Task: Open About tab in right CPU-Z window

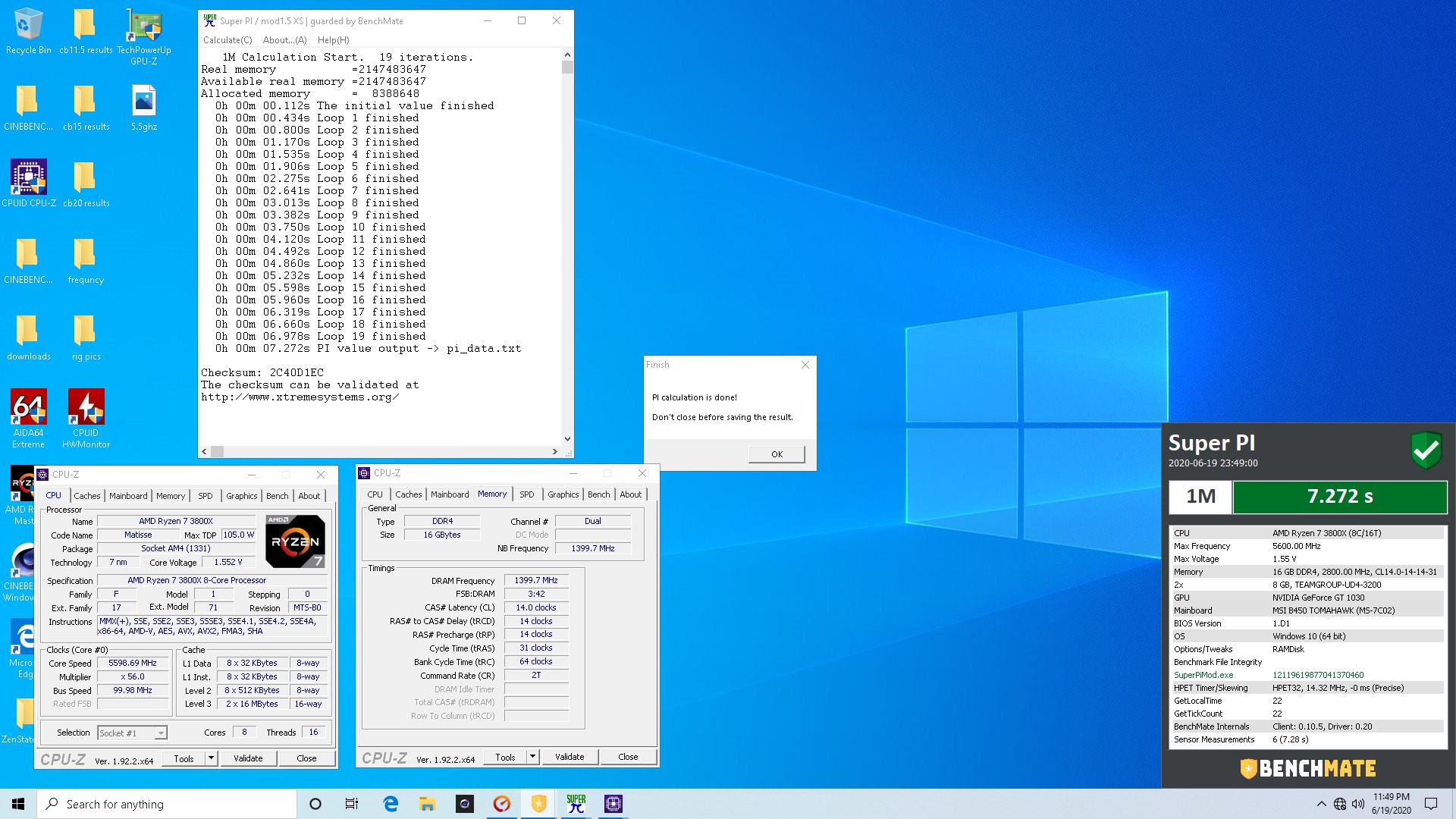Action: coord(631,494)
